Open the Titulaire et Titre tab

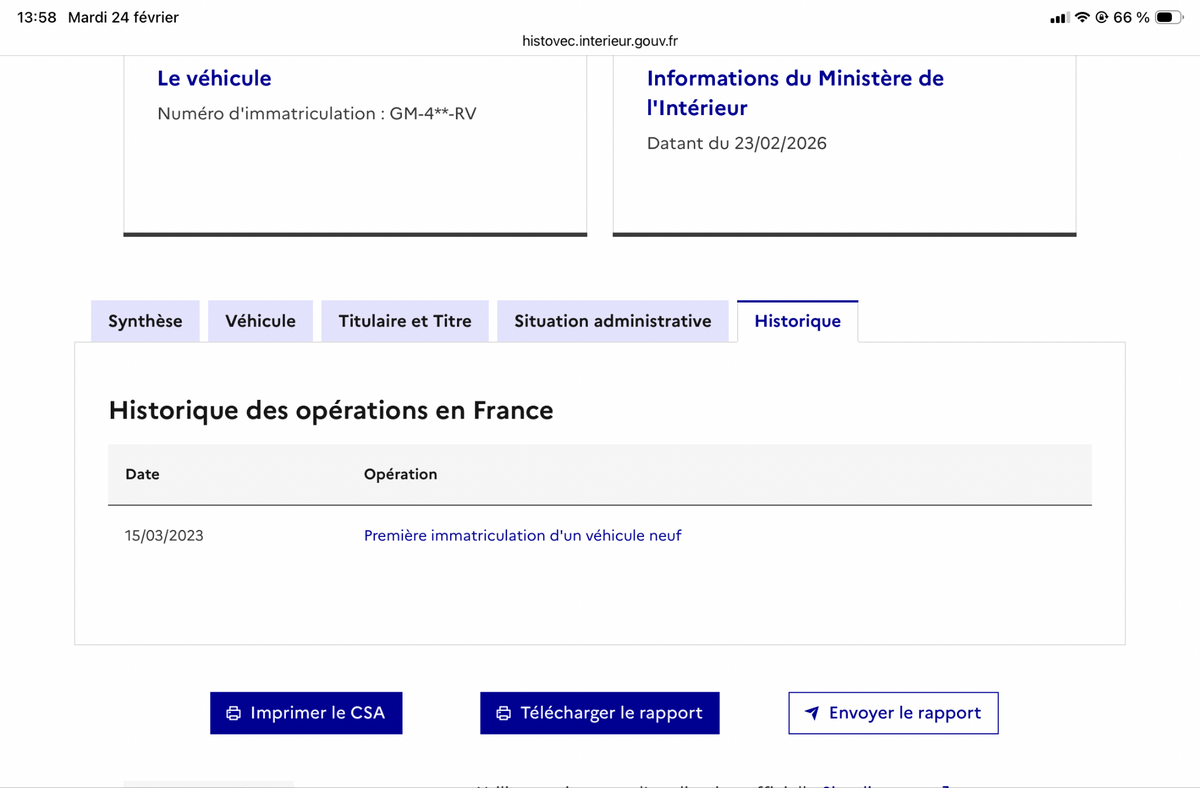point(405,321)
